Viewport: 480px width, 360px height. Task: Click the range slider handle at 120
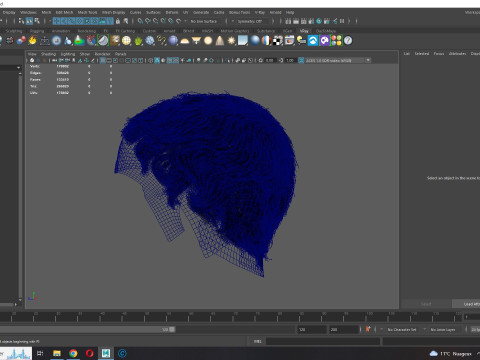click(172, 329)
